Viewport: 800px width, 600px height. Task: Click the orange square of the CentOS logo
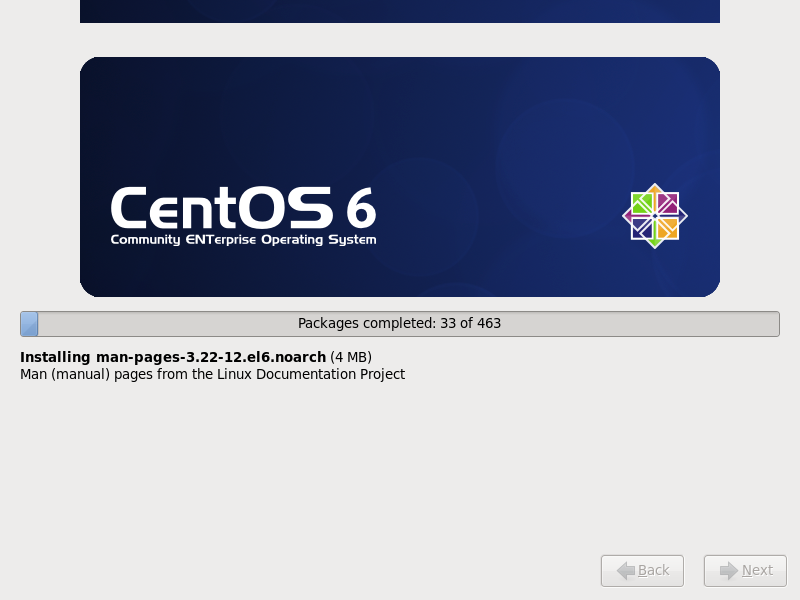coord(667,229)
